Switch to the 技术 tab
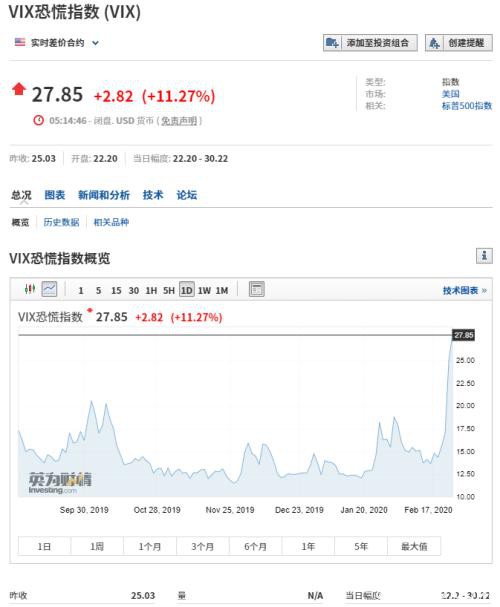 click(153, 195)
